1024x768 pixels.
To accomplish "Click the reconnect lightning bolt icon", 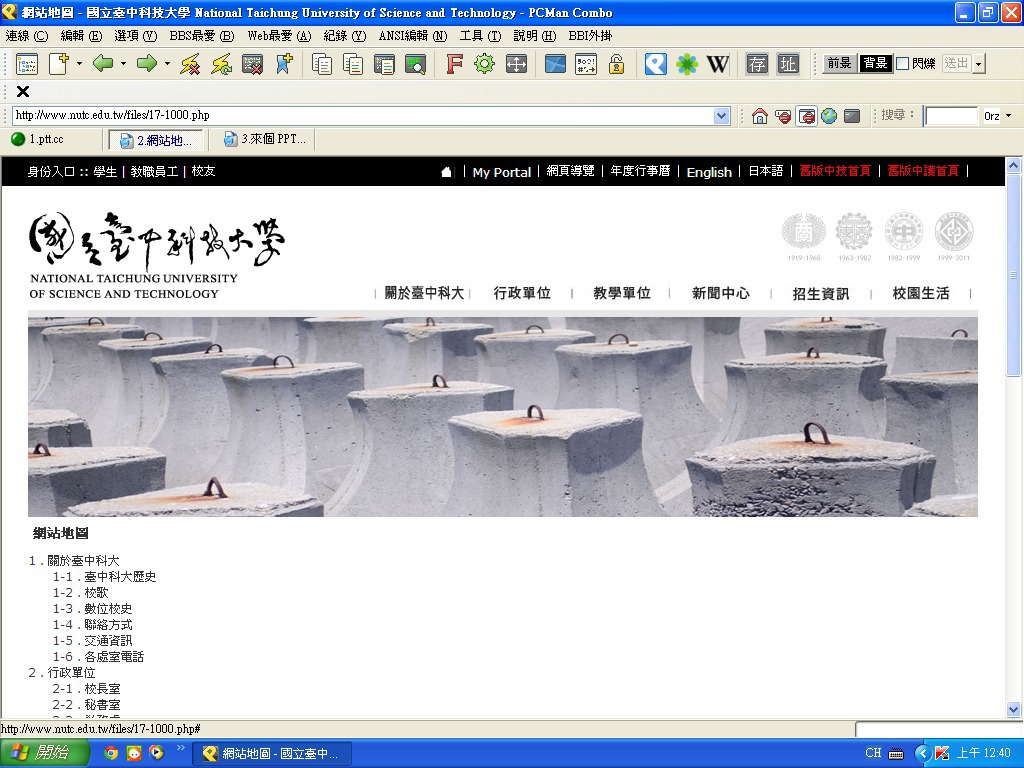I will coord(221,64).
